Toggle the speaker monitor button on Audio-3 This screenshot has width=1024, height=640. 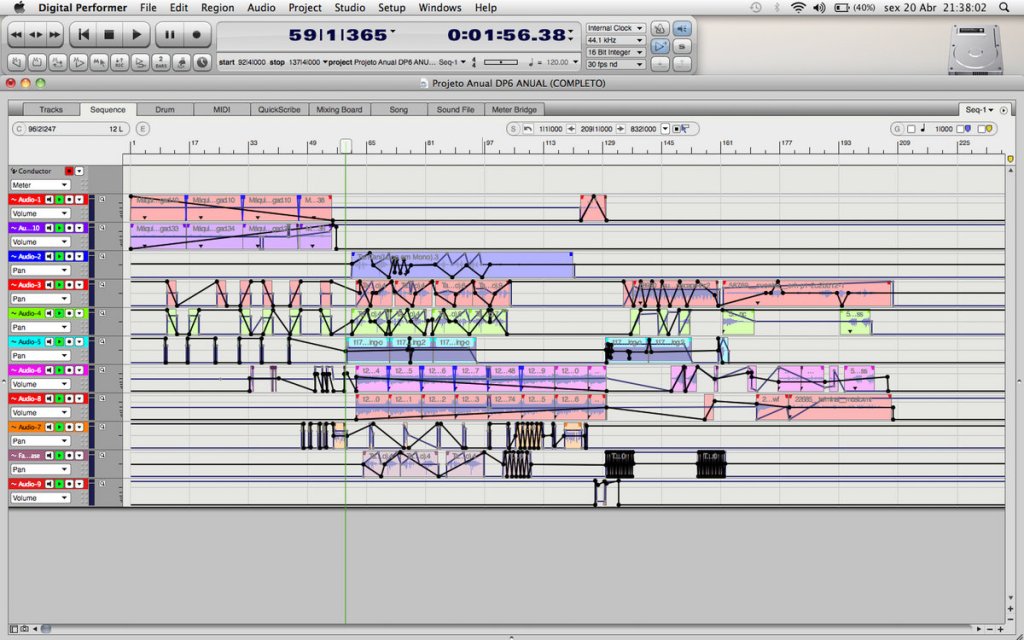[48, 285]
